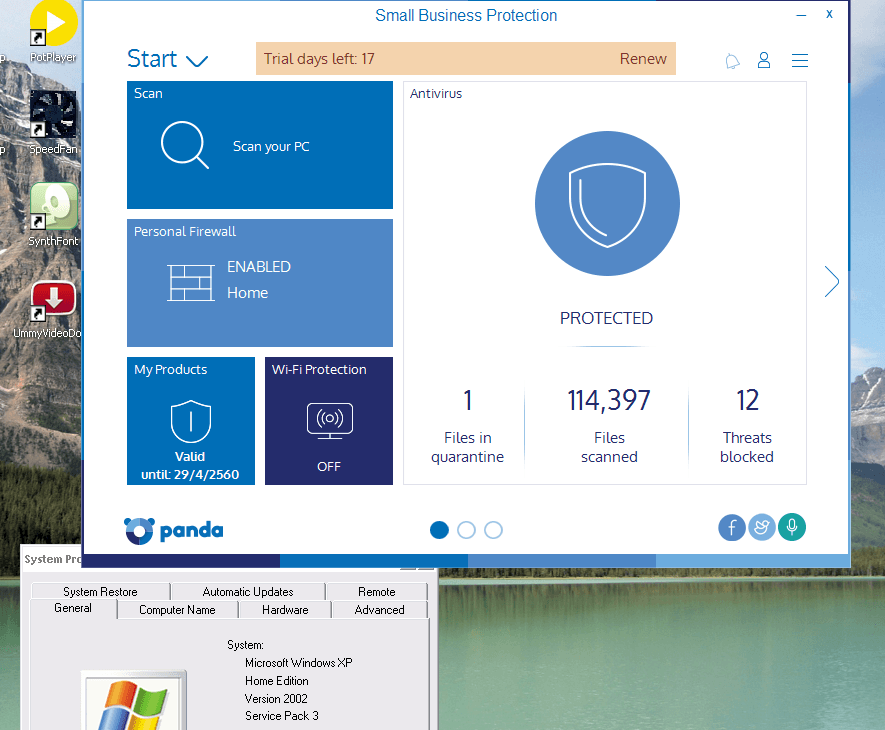Image resolution: width=885 pixels, height=730 pixels.
Task: Switch to Computer Name tab
Action: point(177,610)
